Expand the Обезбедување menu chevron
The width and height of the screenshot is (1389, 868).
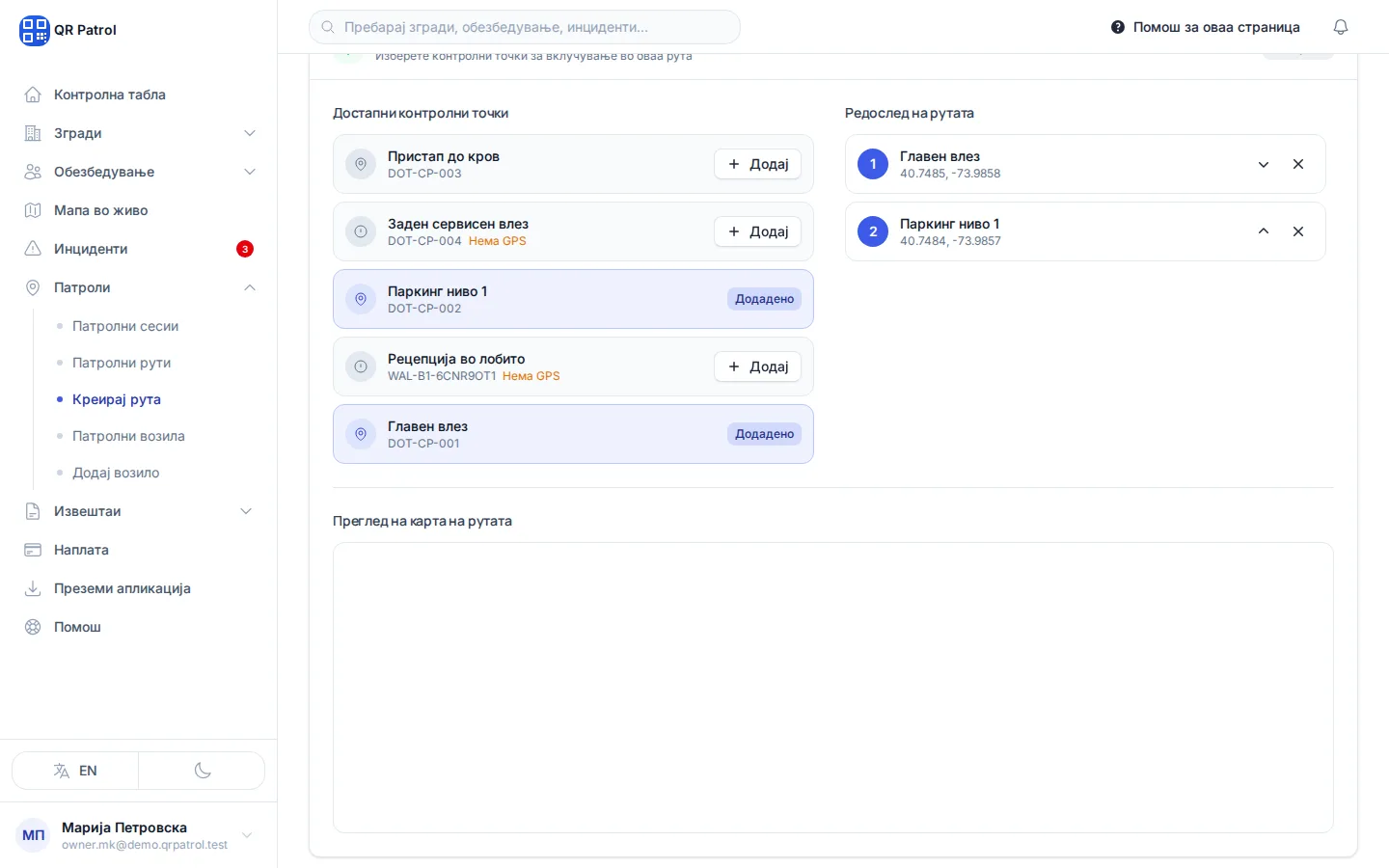250,172
